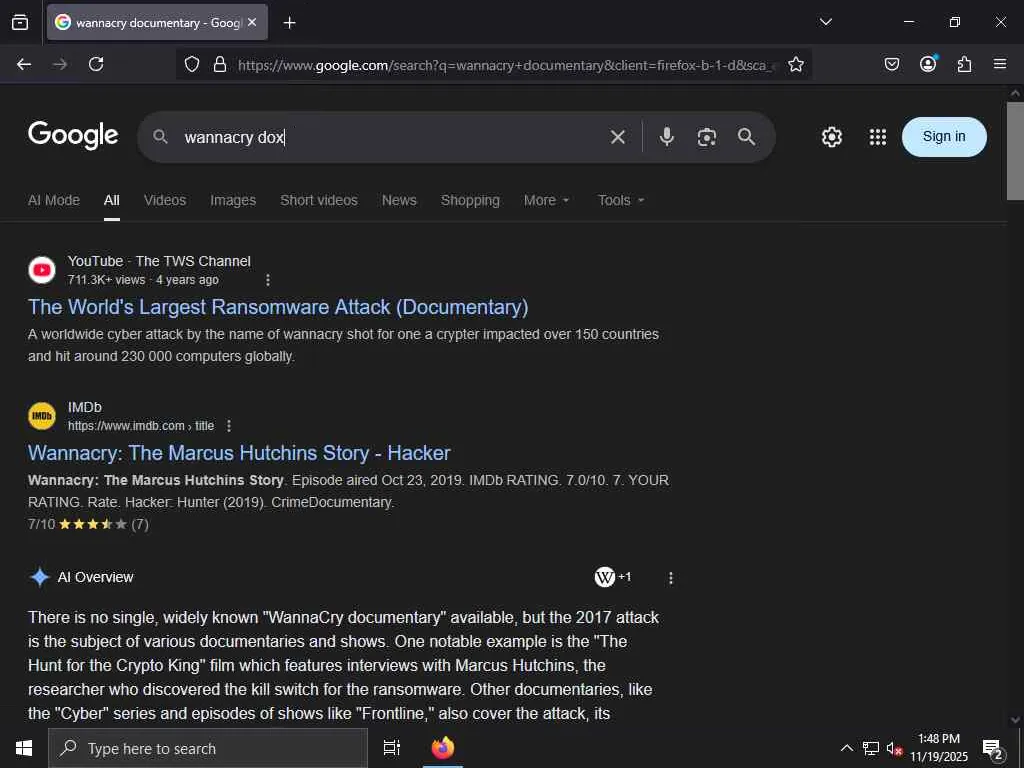Viewport: 1024px width, 768px height.
Task: Submit search with magnifier button
Action: (746, 136)
